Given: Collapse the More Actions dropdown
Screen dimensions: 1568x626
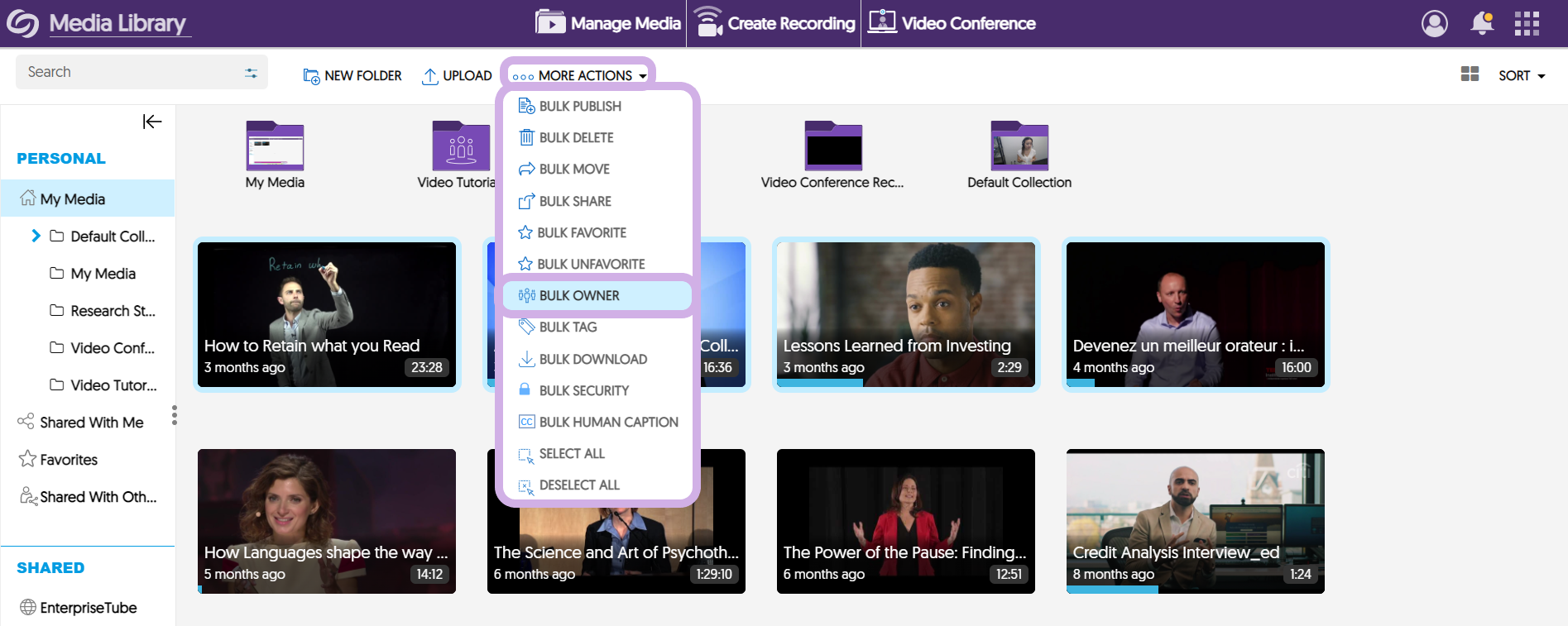Looking at the screenshot, I should [579, 75].
